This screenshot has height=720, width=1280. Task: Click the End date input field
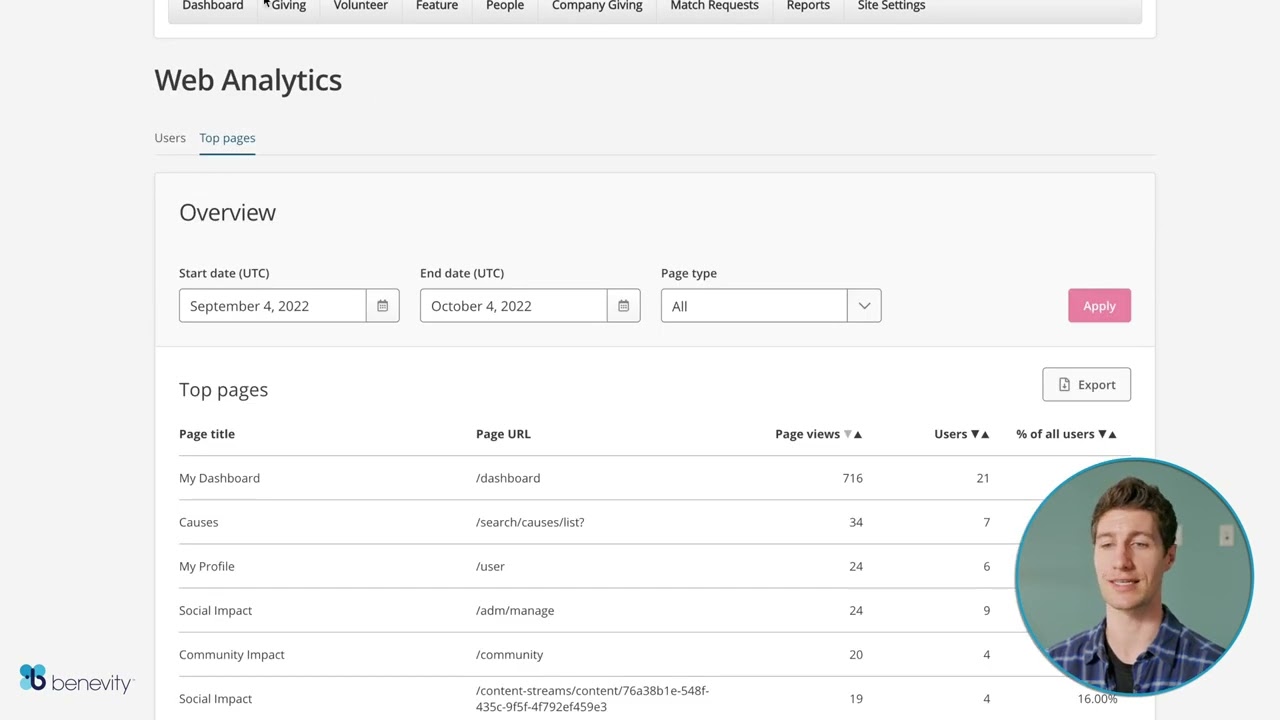point(513,306)
